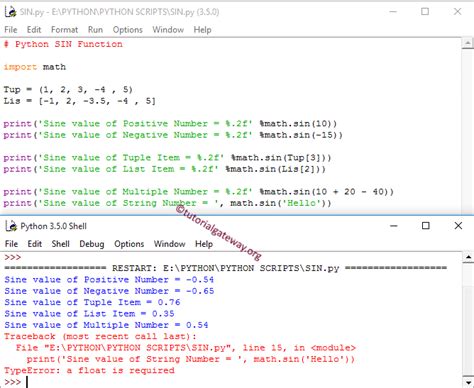
Task: Click Shell scrollbar up arrow
Action: click(x=468, y=257)
